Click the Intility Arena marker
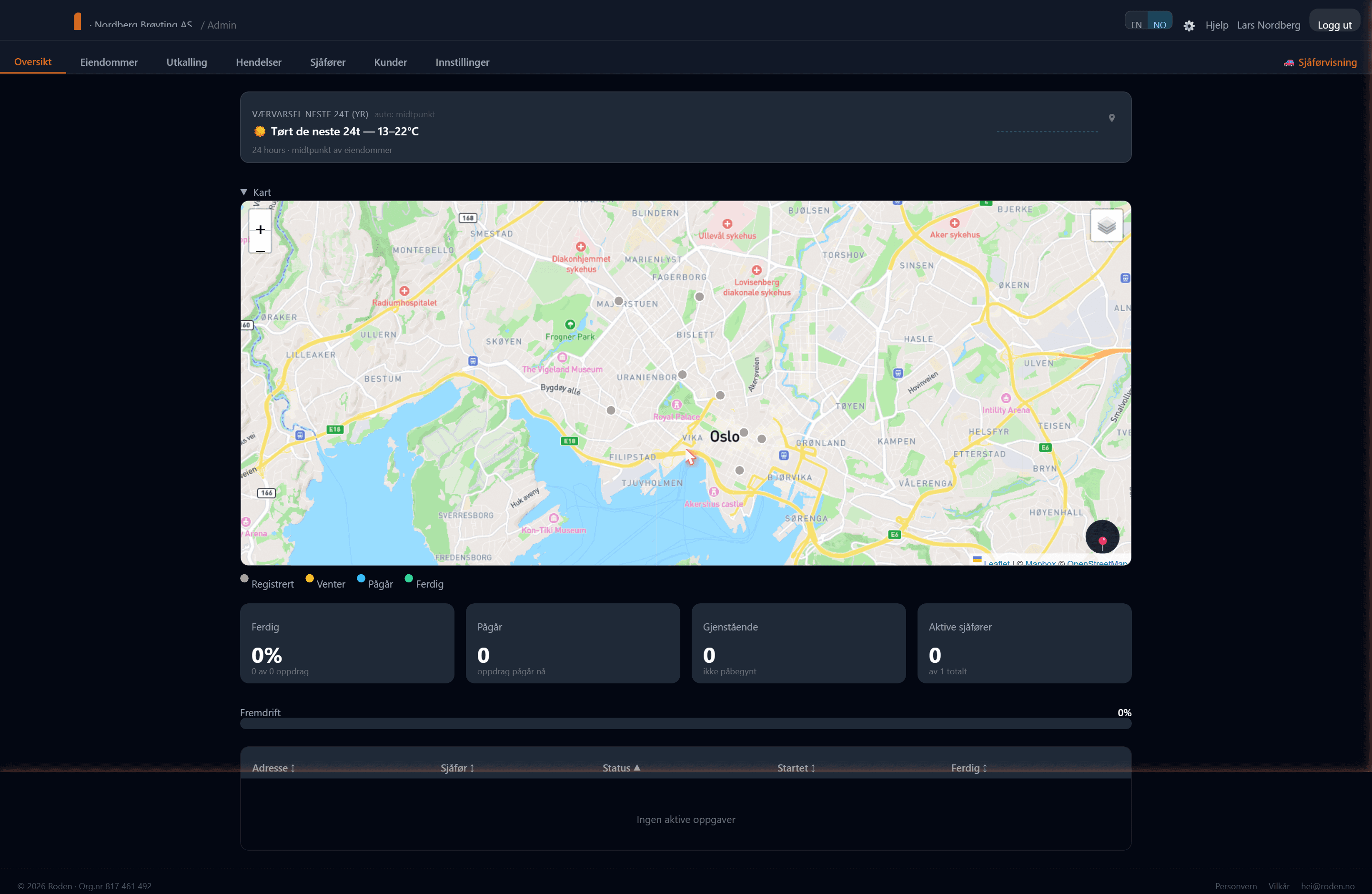 click(1006, 398)
